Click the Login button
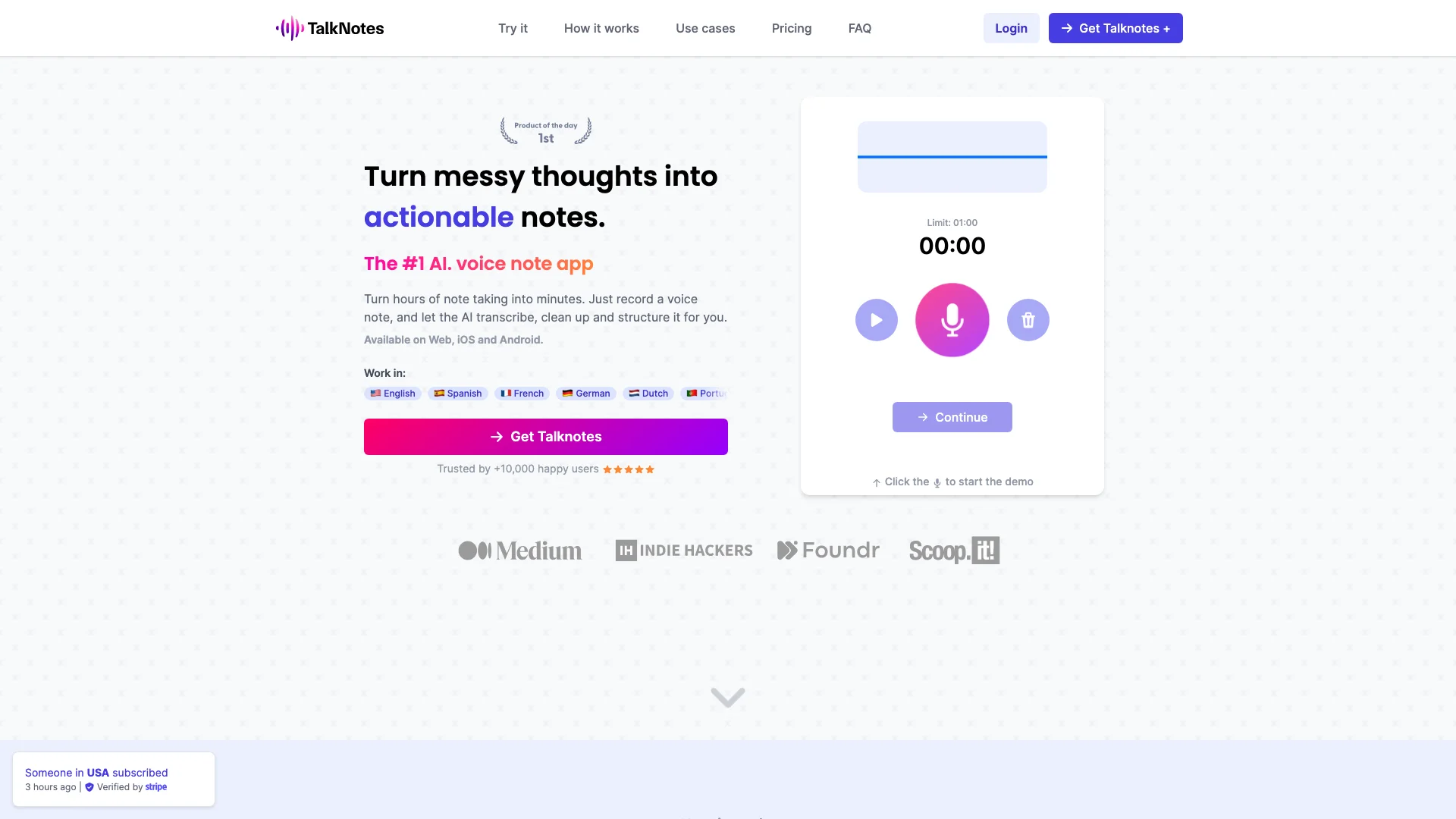Image resolution: width=1456 pixels, height=819 pixels. [1011, 28]
